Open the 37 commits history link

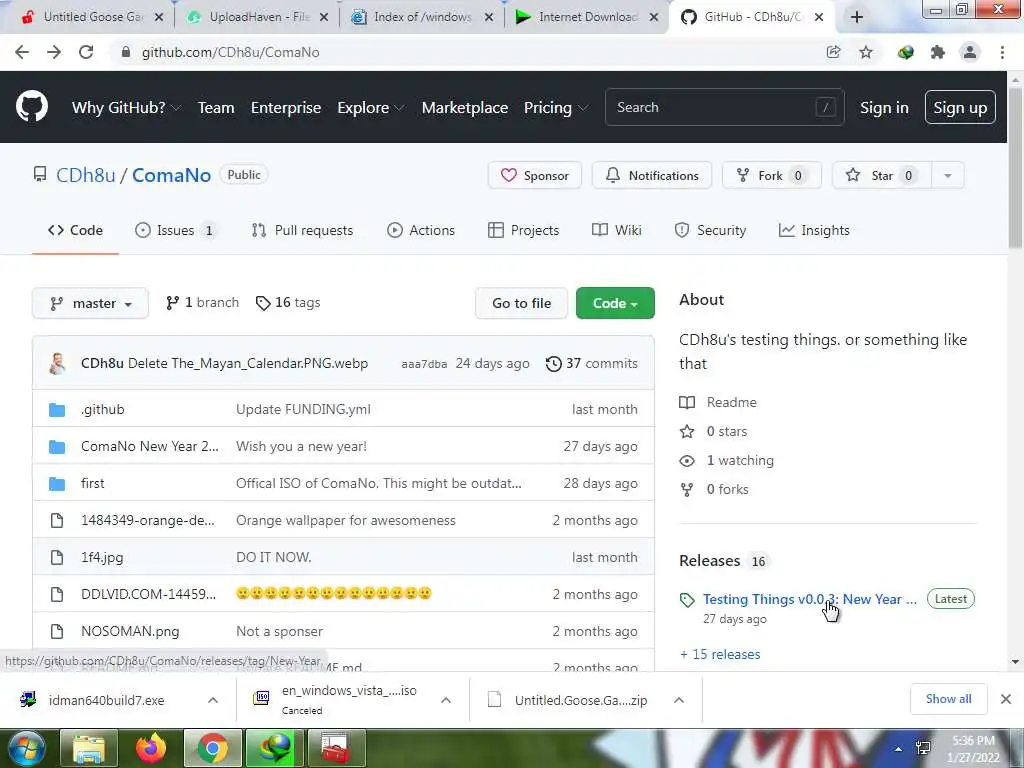[x=592, y=363]
